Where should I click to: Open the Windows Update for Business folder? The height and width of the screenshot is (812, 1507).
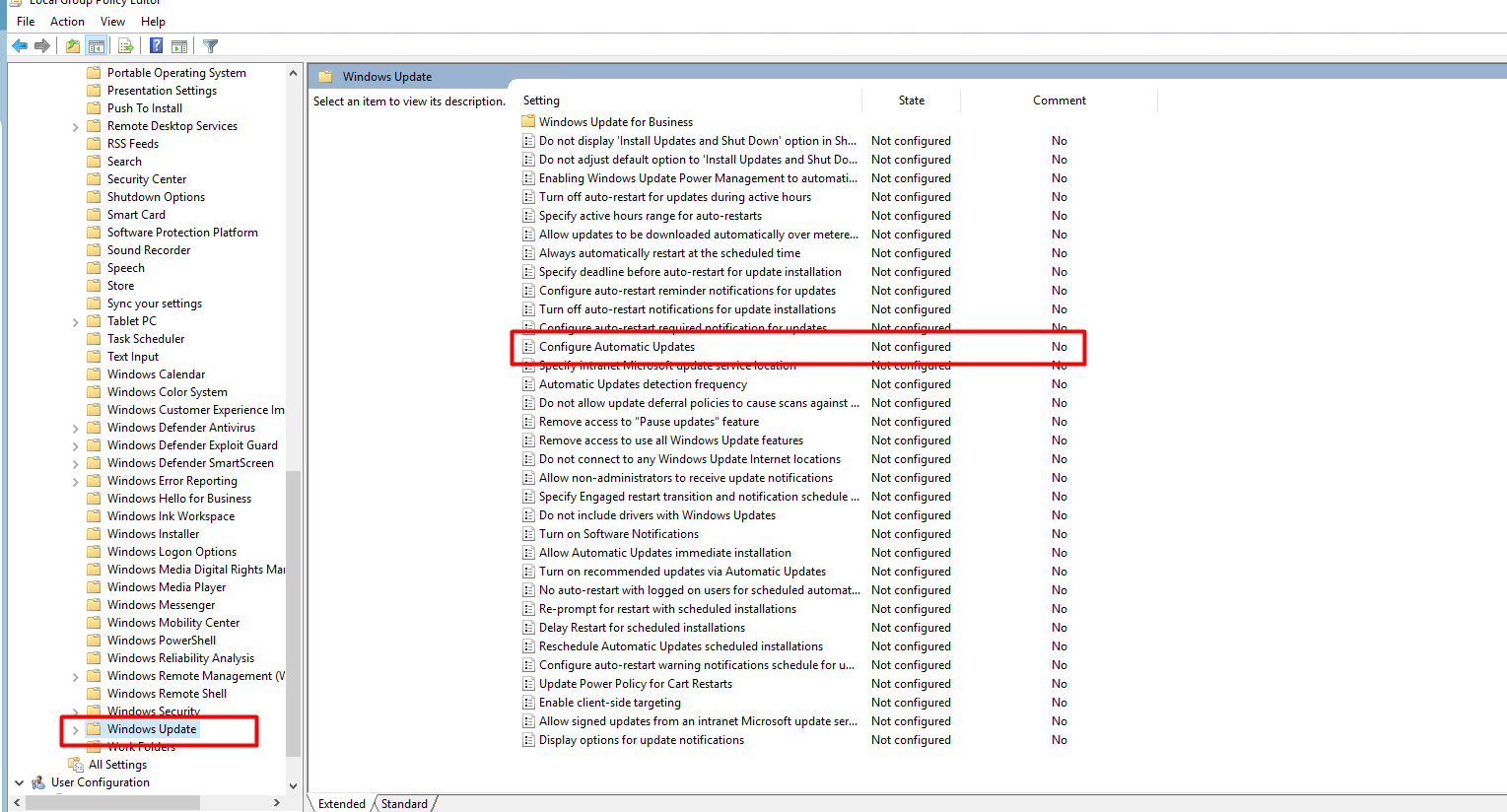615,122
